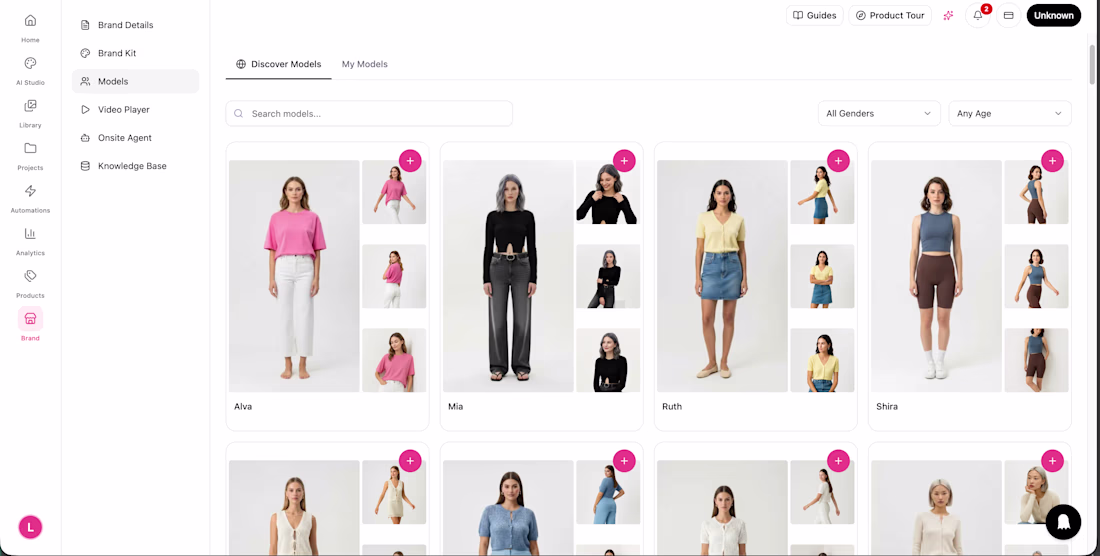Start the Product Tour
Screen dimensions: 1100x556
point(890,15)
